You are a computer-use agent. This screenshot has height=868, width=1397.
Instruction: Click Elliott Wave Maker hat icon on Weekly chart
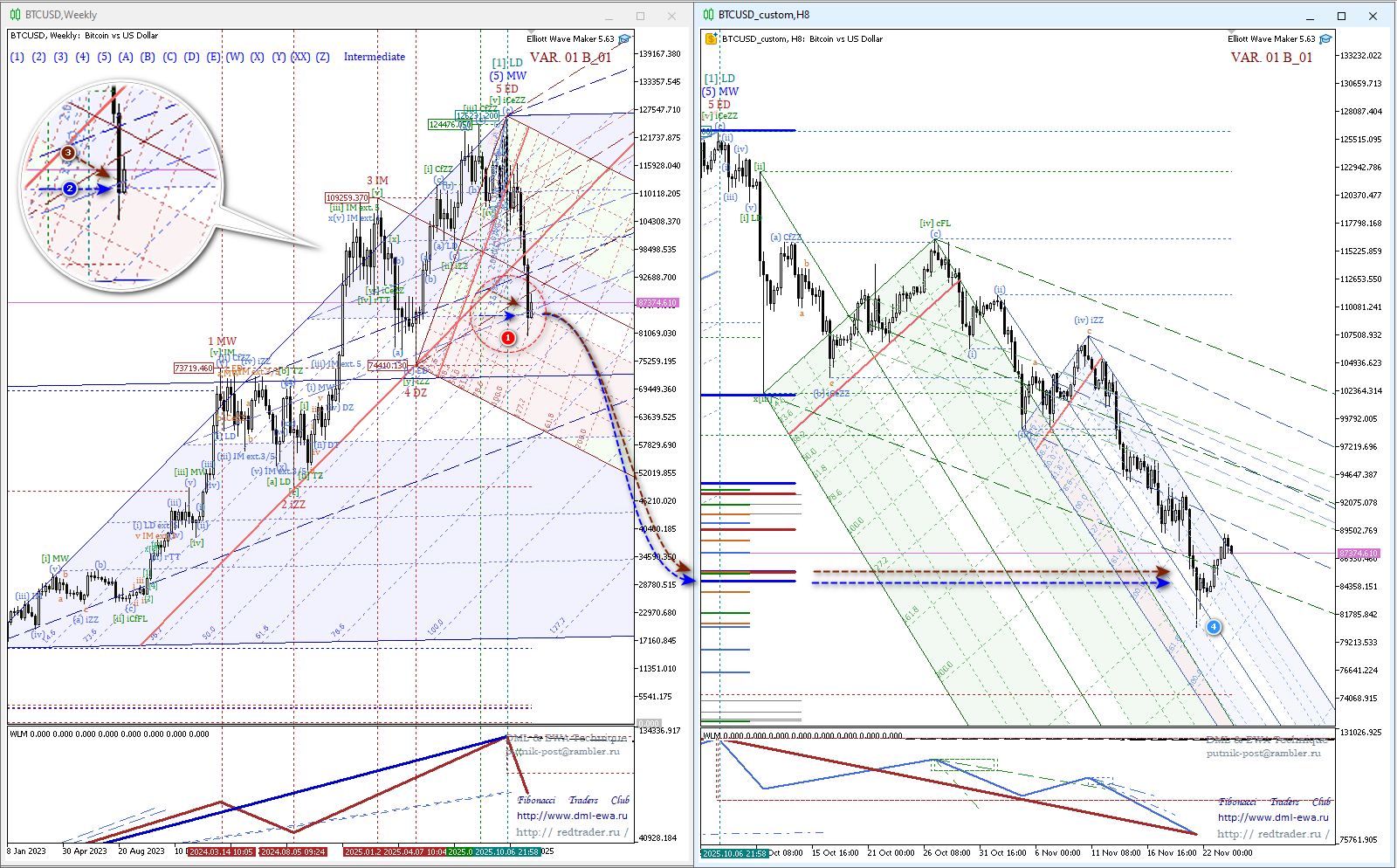[x=624, y=39]
